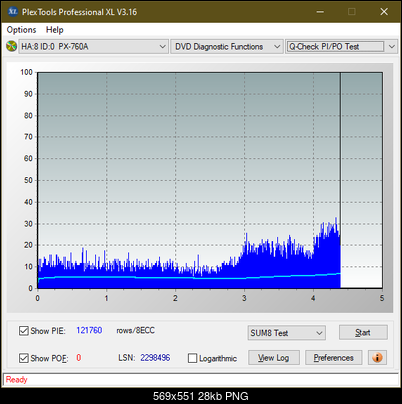
Task: Click the x-axis label 5
Action: point(382,298)
